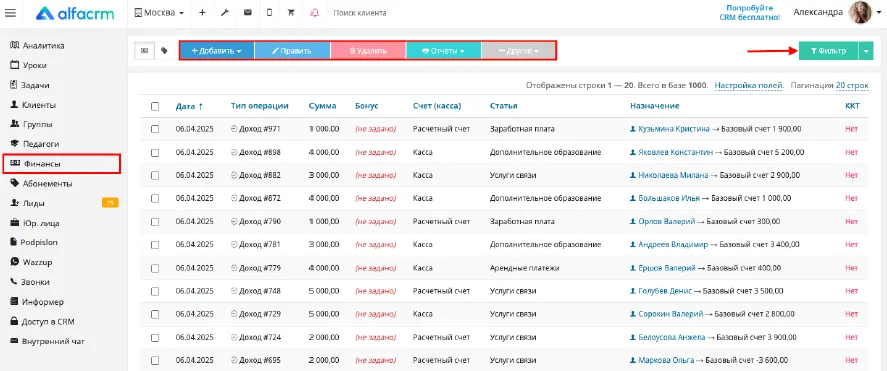Tick checkbox for Доход #781 row
This screenshot has width=887, height=371.
pyautogui.click(x=155, y=245)
